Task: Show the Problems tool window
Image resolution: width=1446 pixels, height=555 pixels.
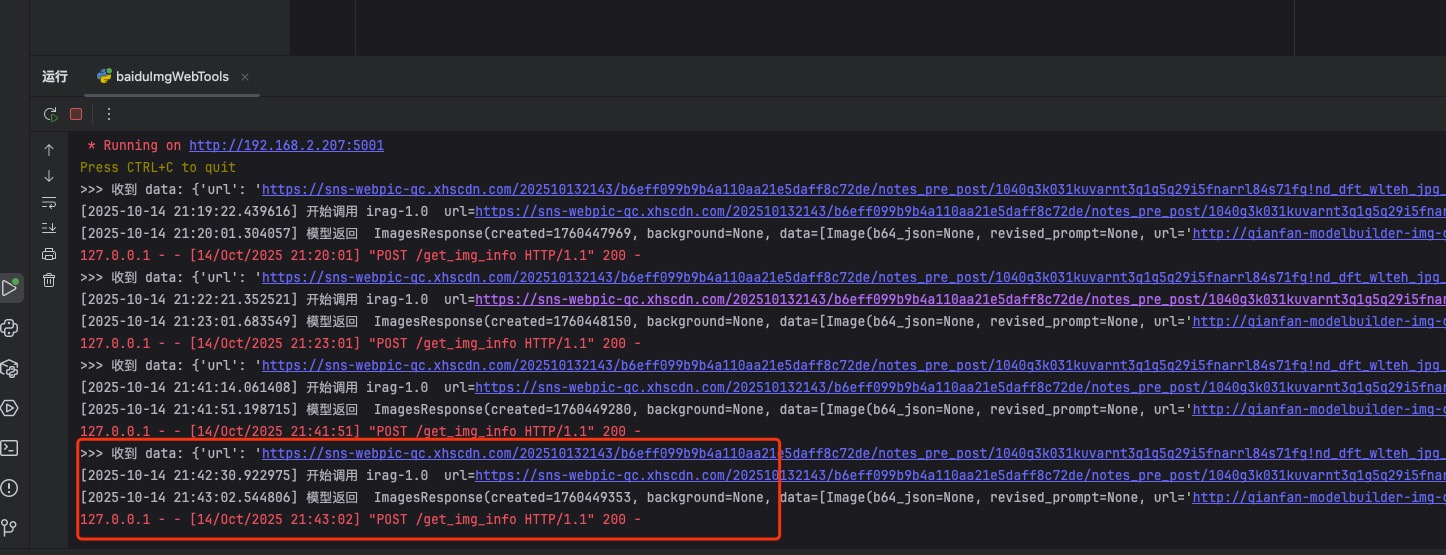Action: tap(10, 488)
